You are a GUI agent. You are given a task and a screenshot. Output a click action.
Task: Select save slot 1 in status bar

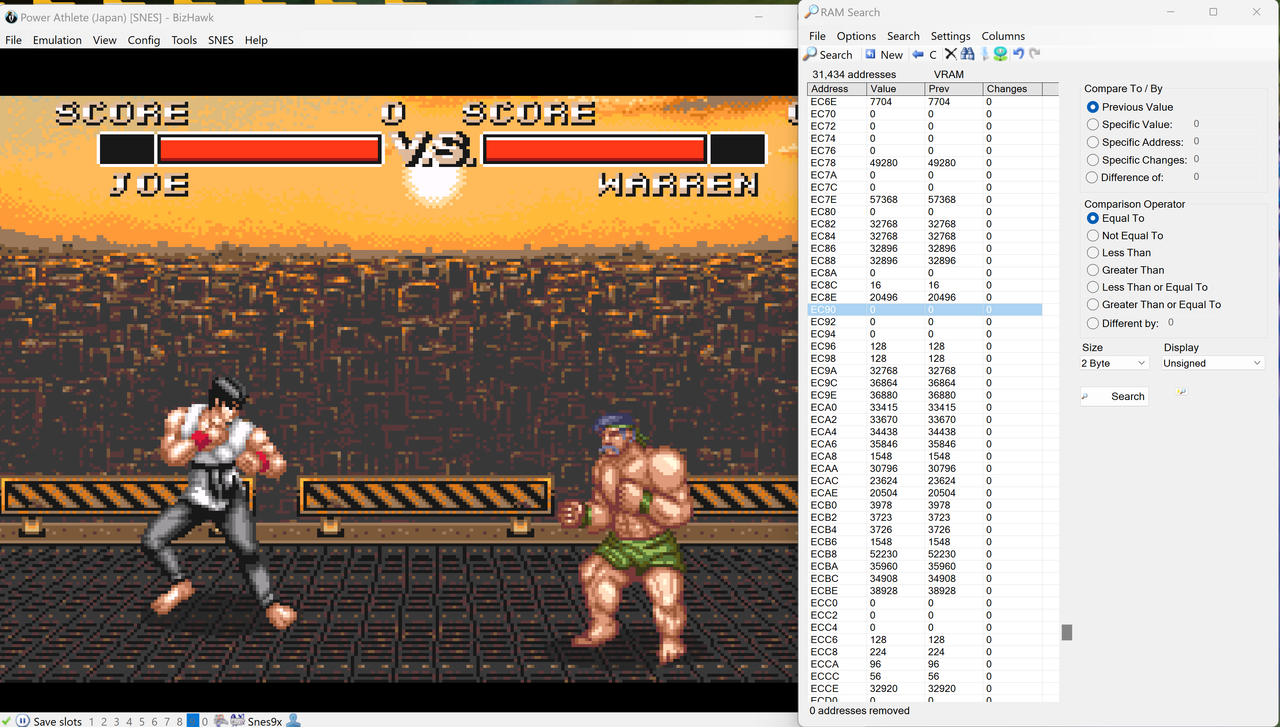pyautogui.click(x=91, y=722)
